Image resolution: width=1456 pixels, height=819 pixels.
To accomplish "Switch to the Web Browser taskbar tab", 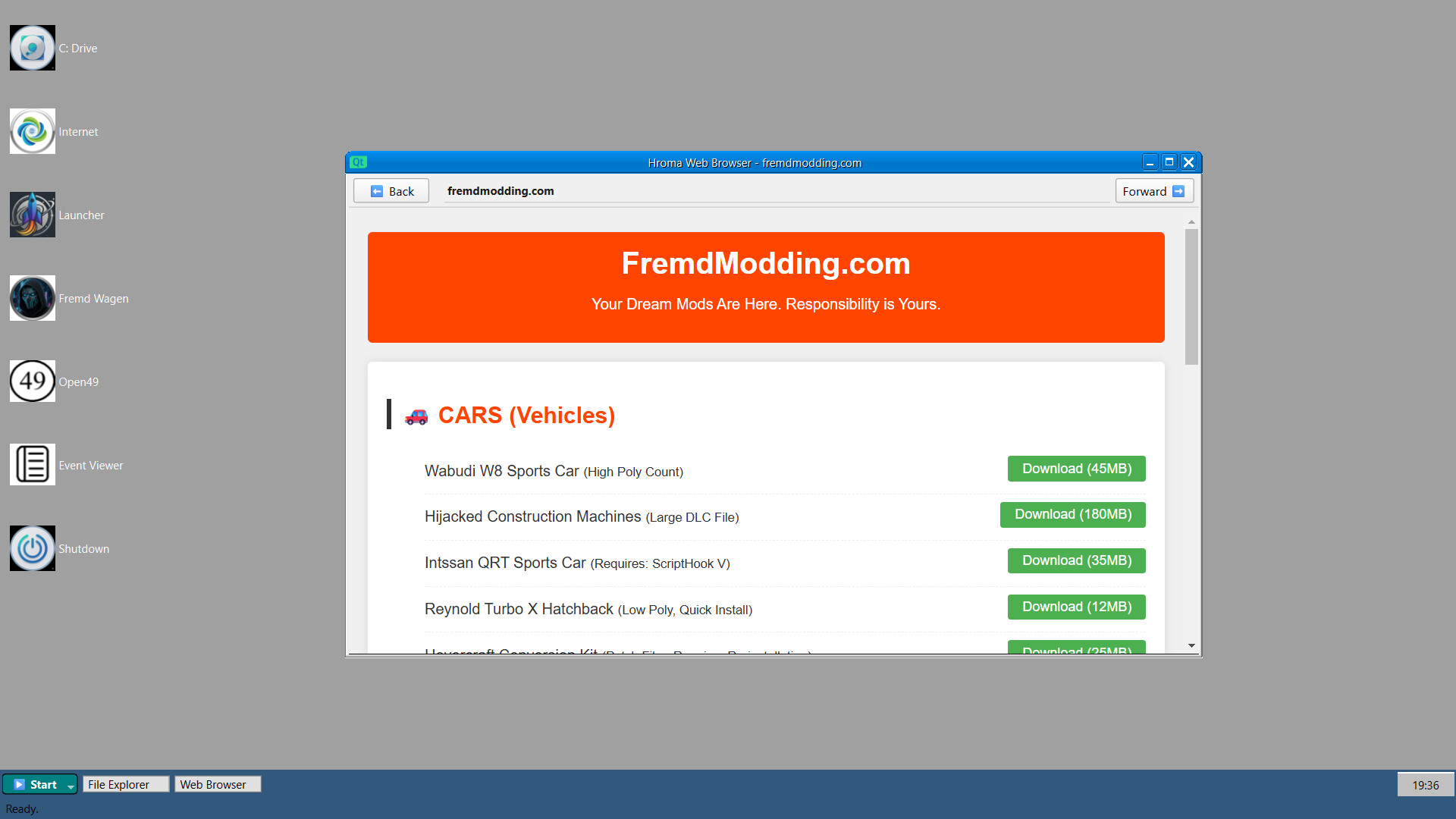I will (x=217, y=784).
